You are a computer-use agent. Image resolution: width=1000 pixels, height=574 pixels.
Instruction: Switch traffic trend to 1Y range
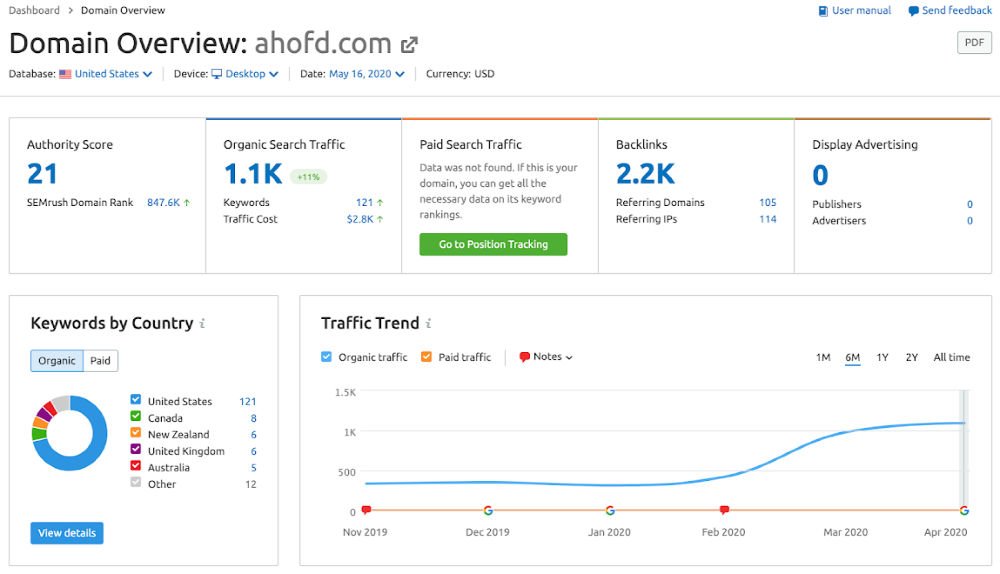click(882, 358)
